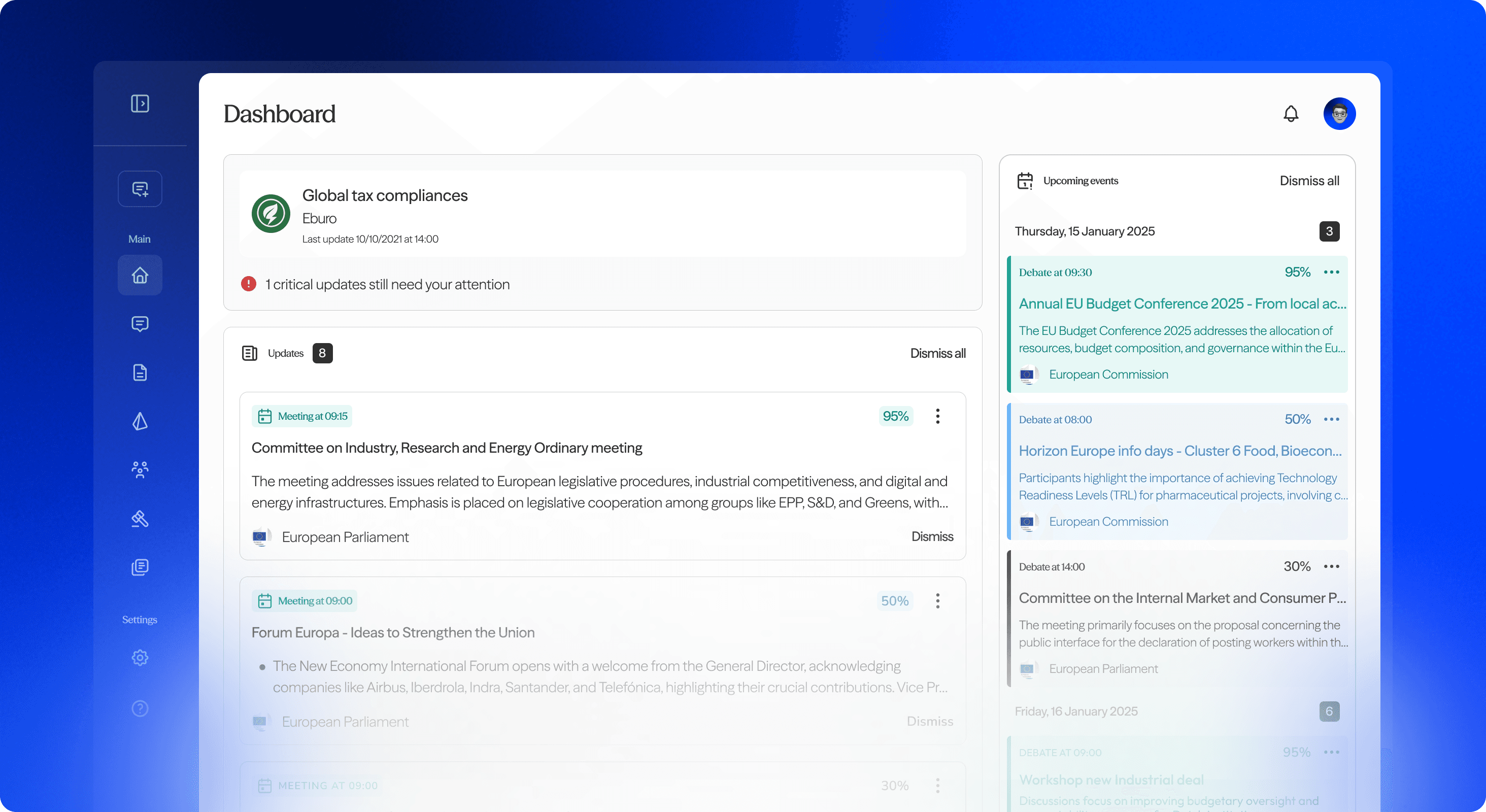Open the help question mark icon
The width and height of the screenshot is (1486, 812).
point(140,708)
